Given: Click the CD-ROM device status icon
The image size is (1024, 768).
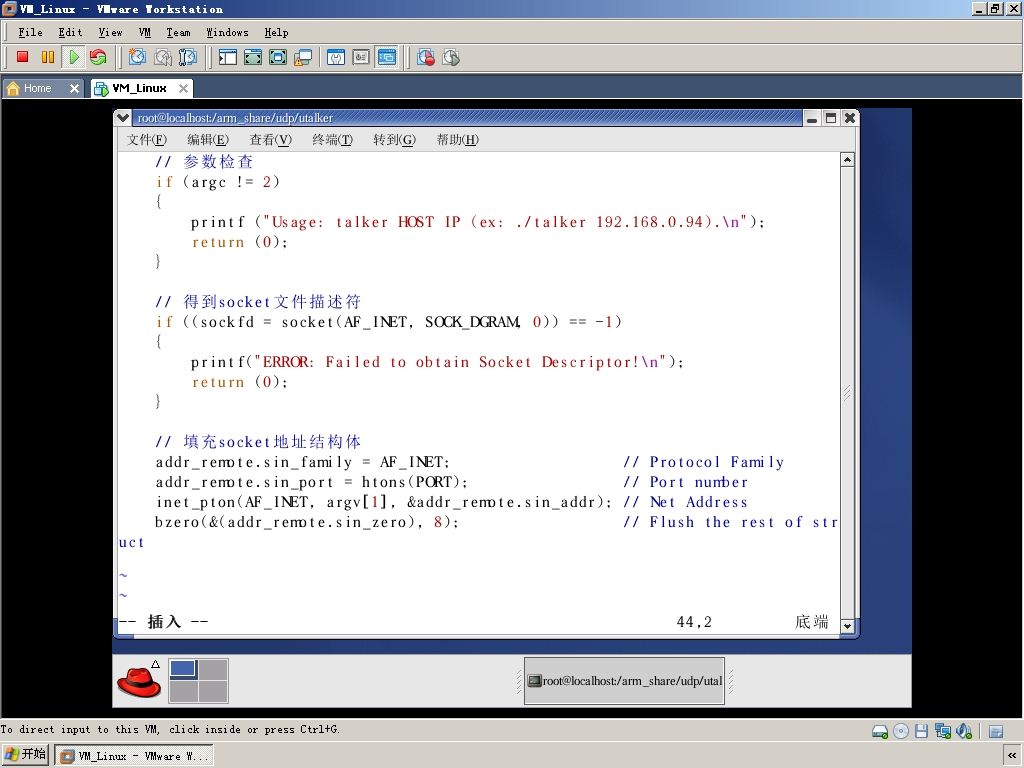Looking at the screenshot, I should click(x=901, y=731).
